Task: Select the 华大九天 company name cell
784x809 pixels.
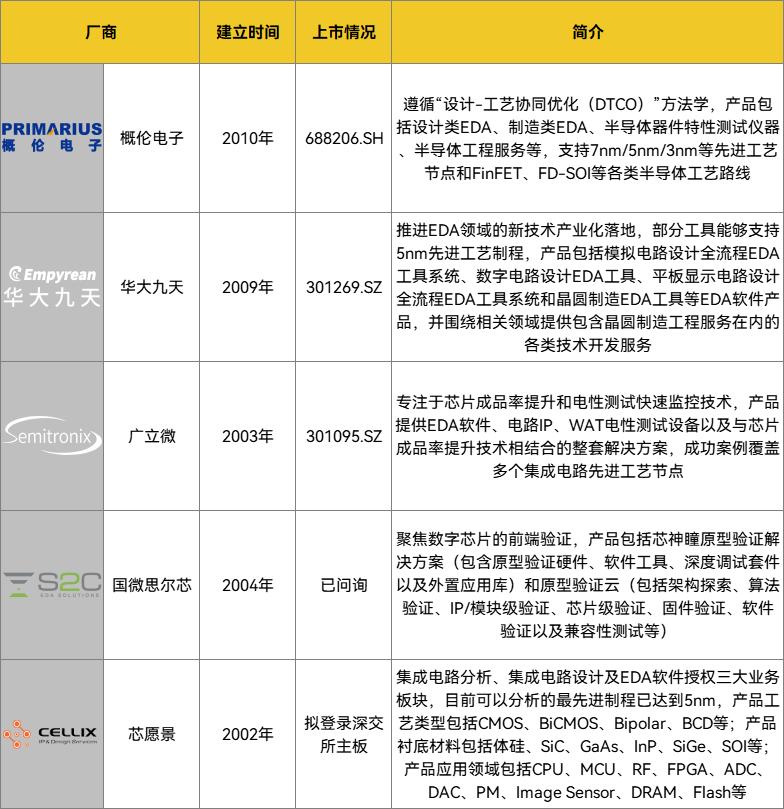Action: tap(152, 287)
